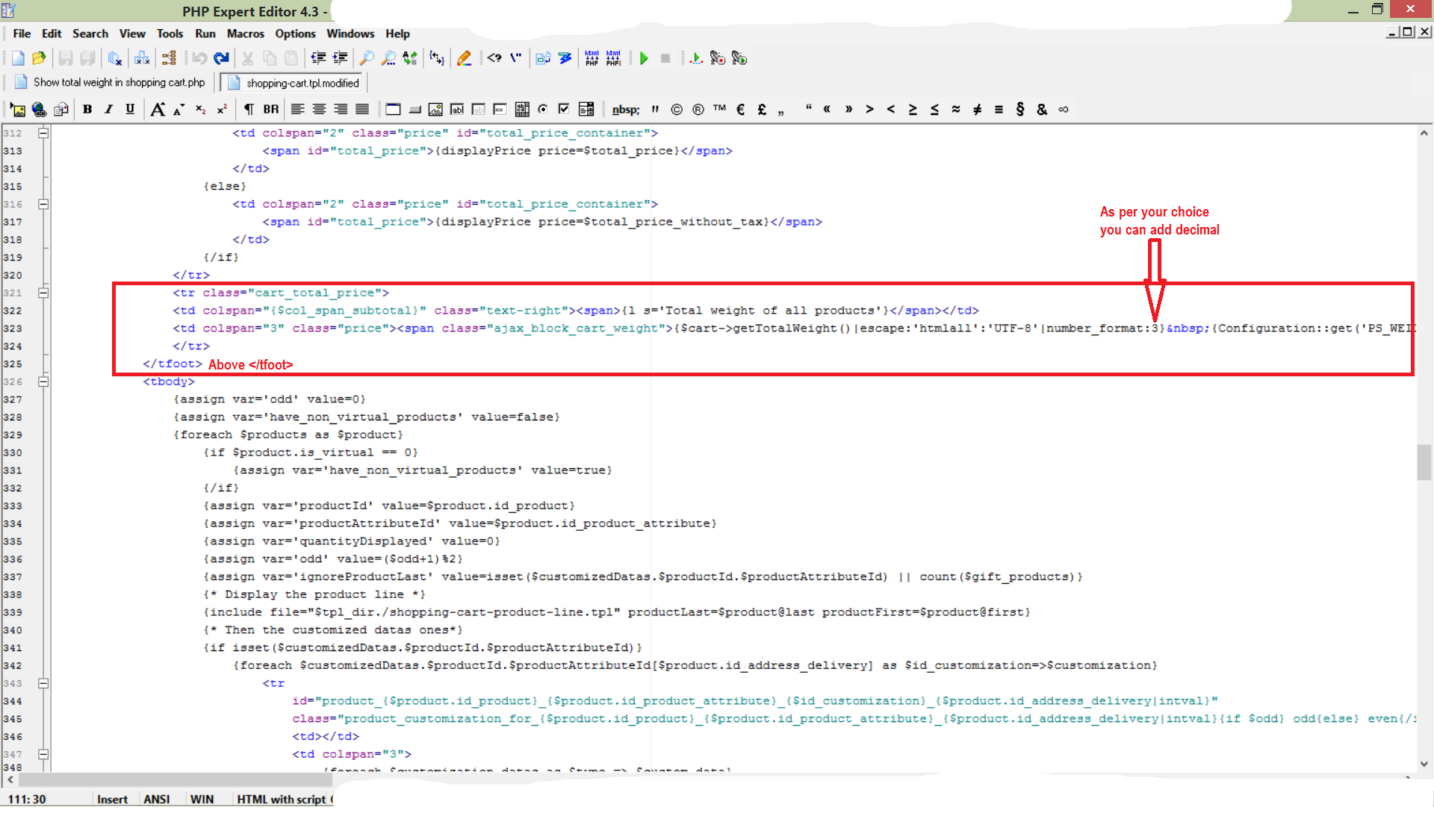Click the New file icon
This screenshot has width=1434, height=840.
pyautogui.click(x=18, y=58)
